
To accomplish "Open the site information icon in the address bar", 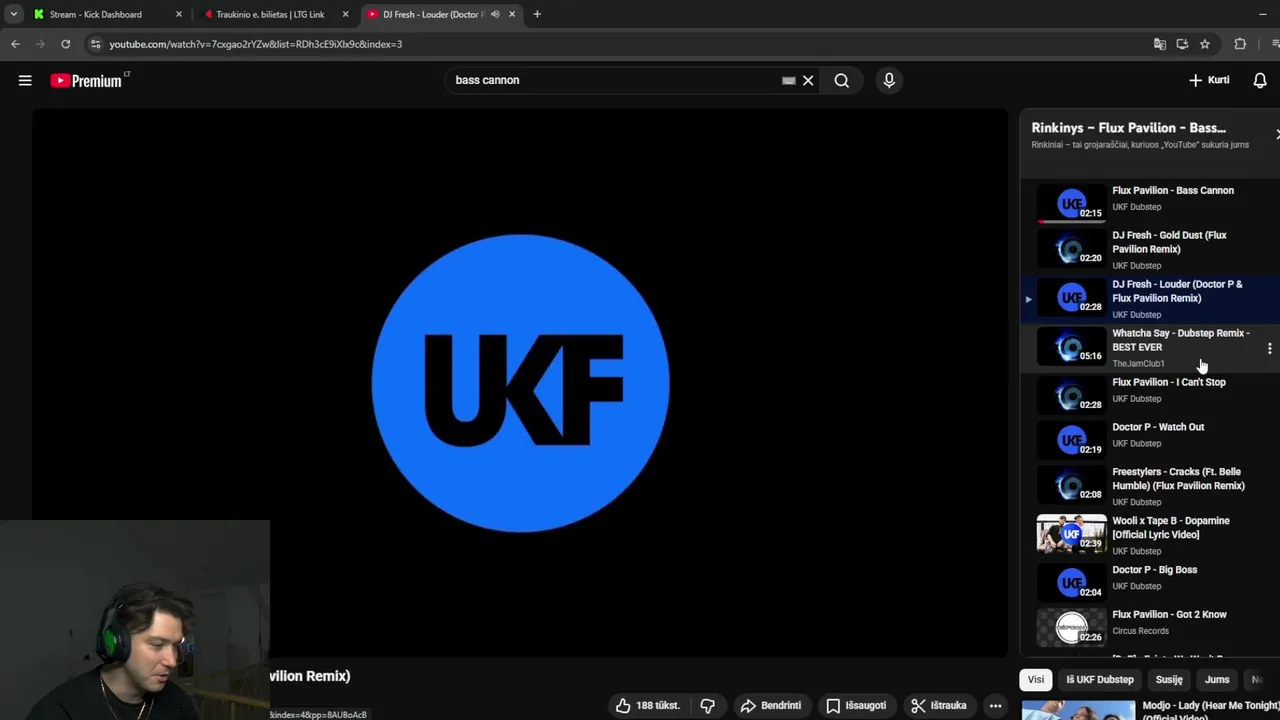I will [95, 44].
